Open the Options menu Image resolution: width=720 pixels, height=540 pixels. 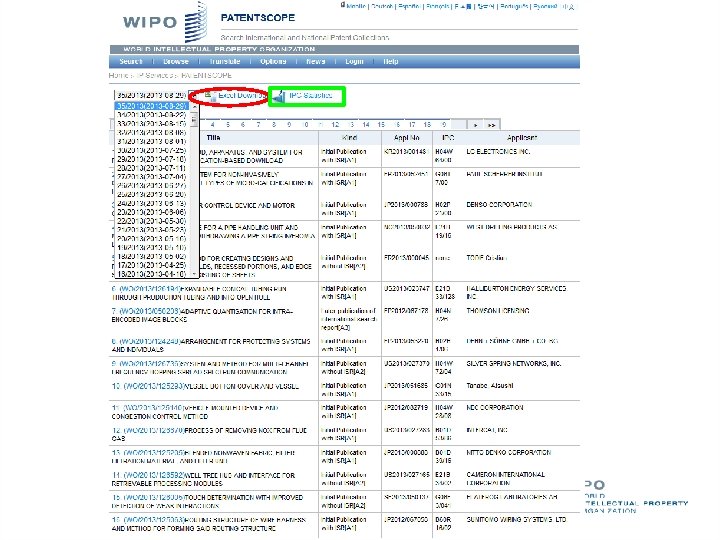pyautogui.click(x=273, y=62)
